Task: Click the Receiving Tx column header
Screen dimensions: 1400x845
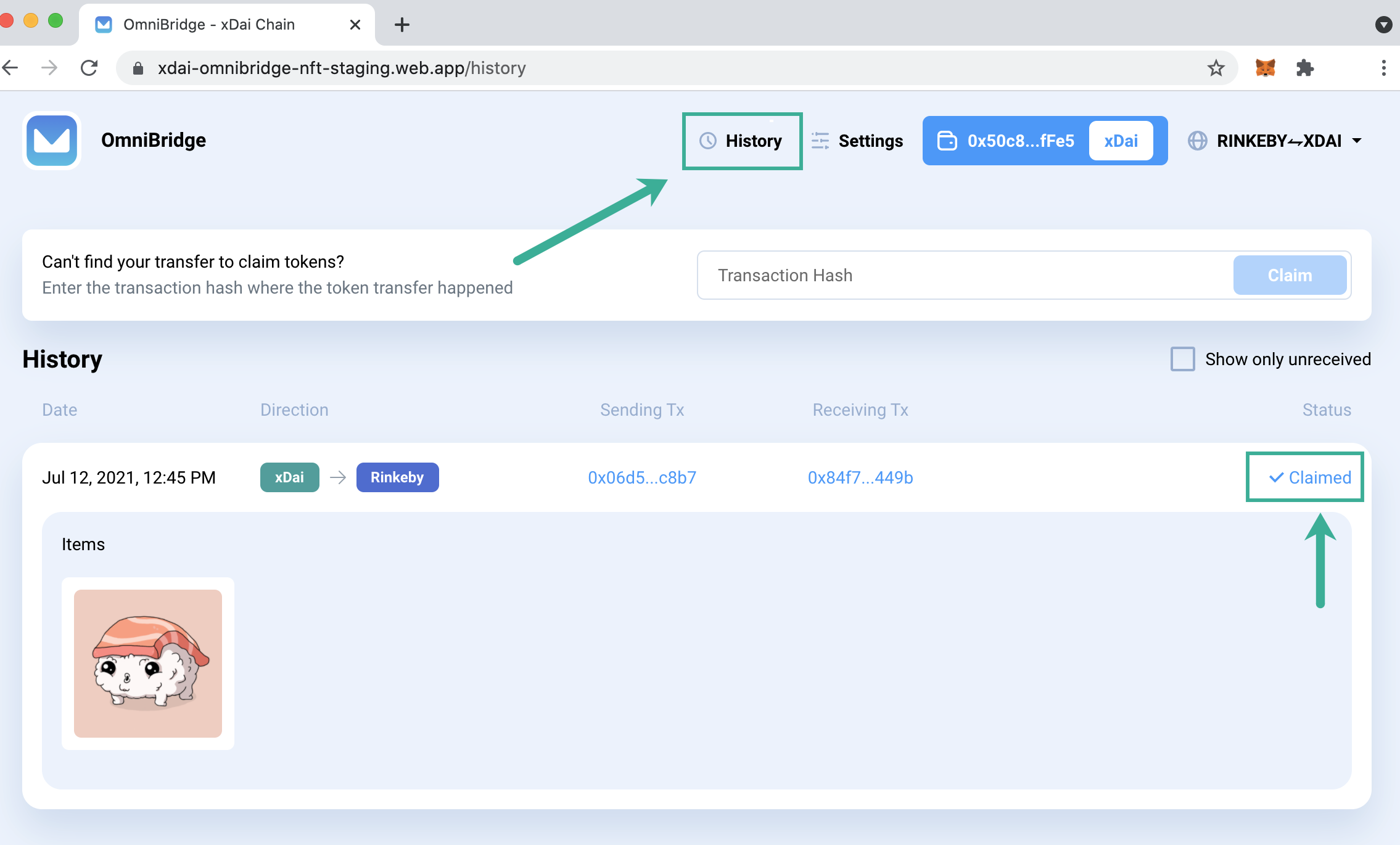Action: pos(860,410)
